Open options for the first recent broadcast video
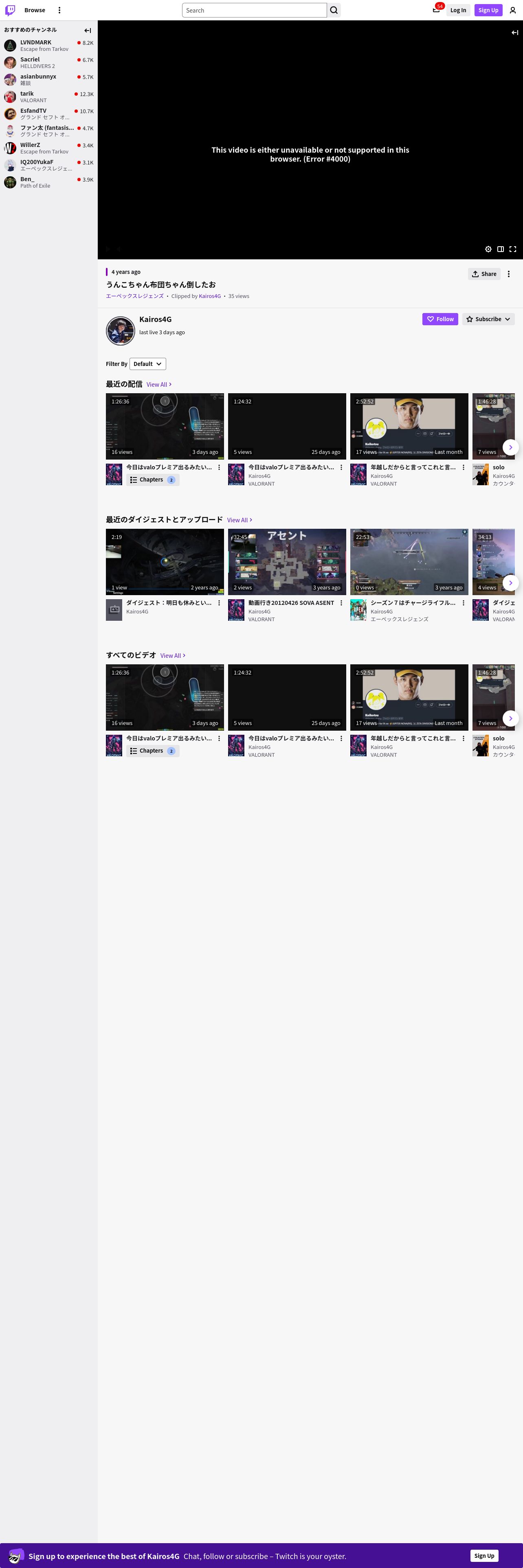This screenshot has height=1568, width=523. (x=219, y=467)
